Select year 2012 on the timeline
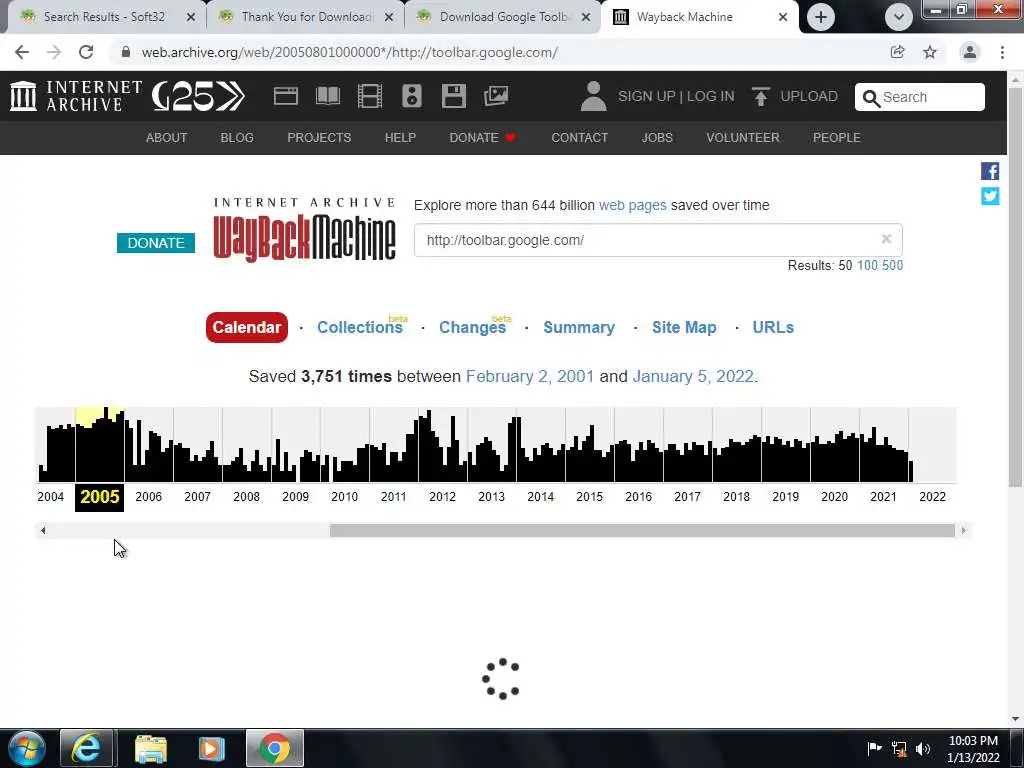The width and height of the screenshot is (1024, 768). tap(442, 496)
